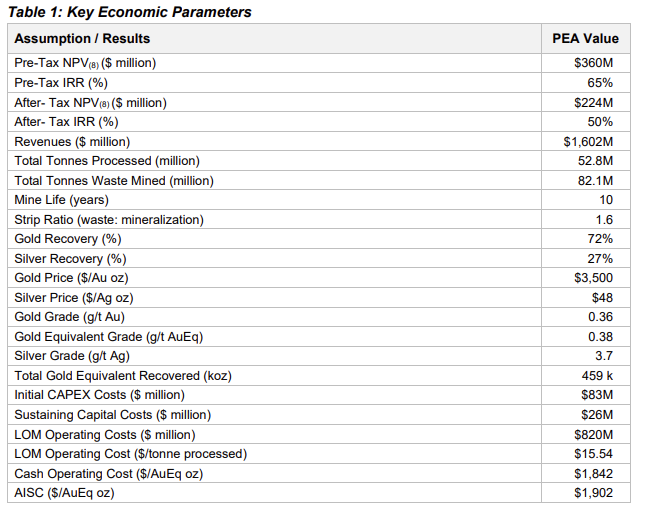Screen dimensions: 645x515
Task: Select the 'Total Tonnes Processed (million)' label
Action: [107, 161]
